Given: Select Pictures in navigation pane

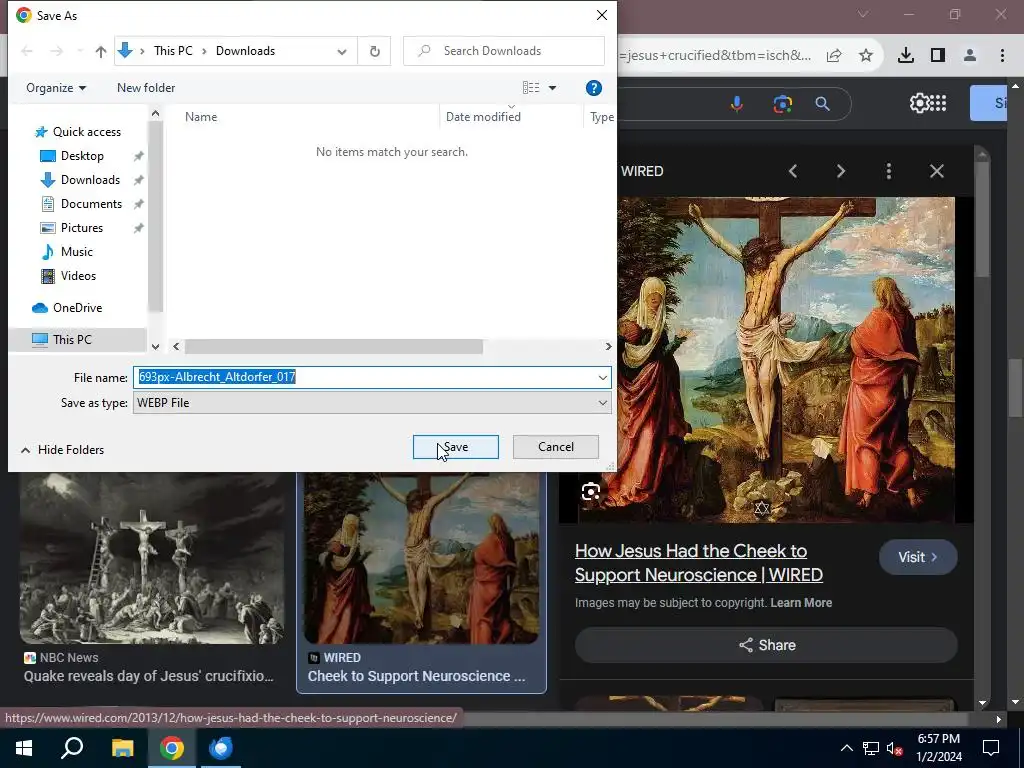Looking at the screenshot, I should pos(82,228).
